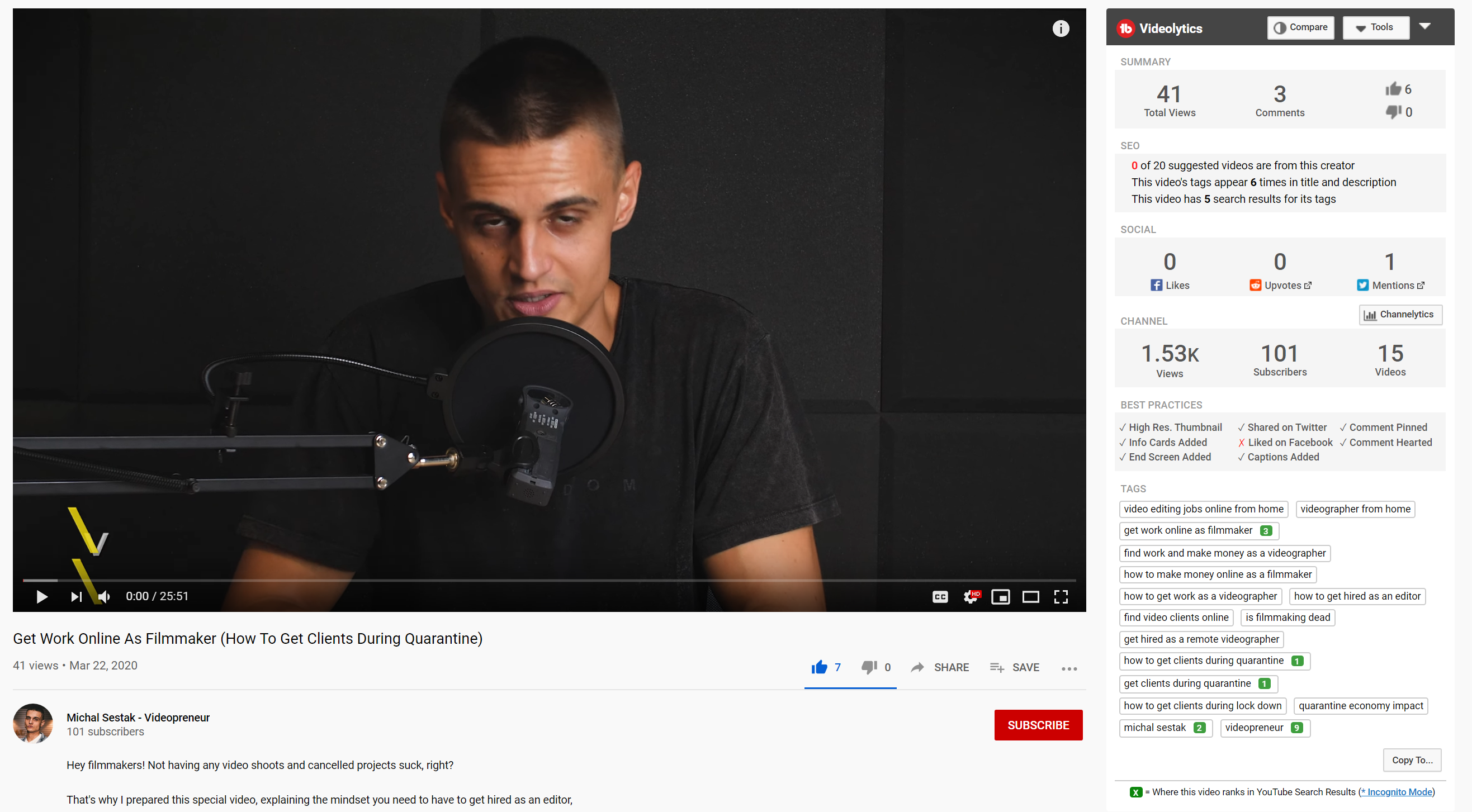
Task: Seek on the video progress bar
Action: [549, 580]
